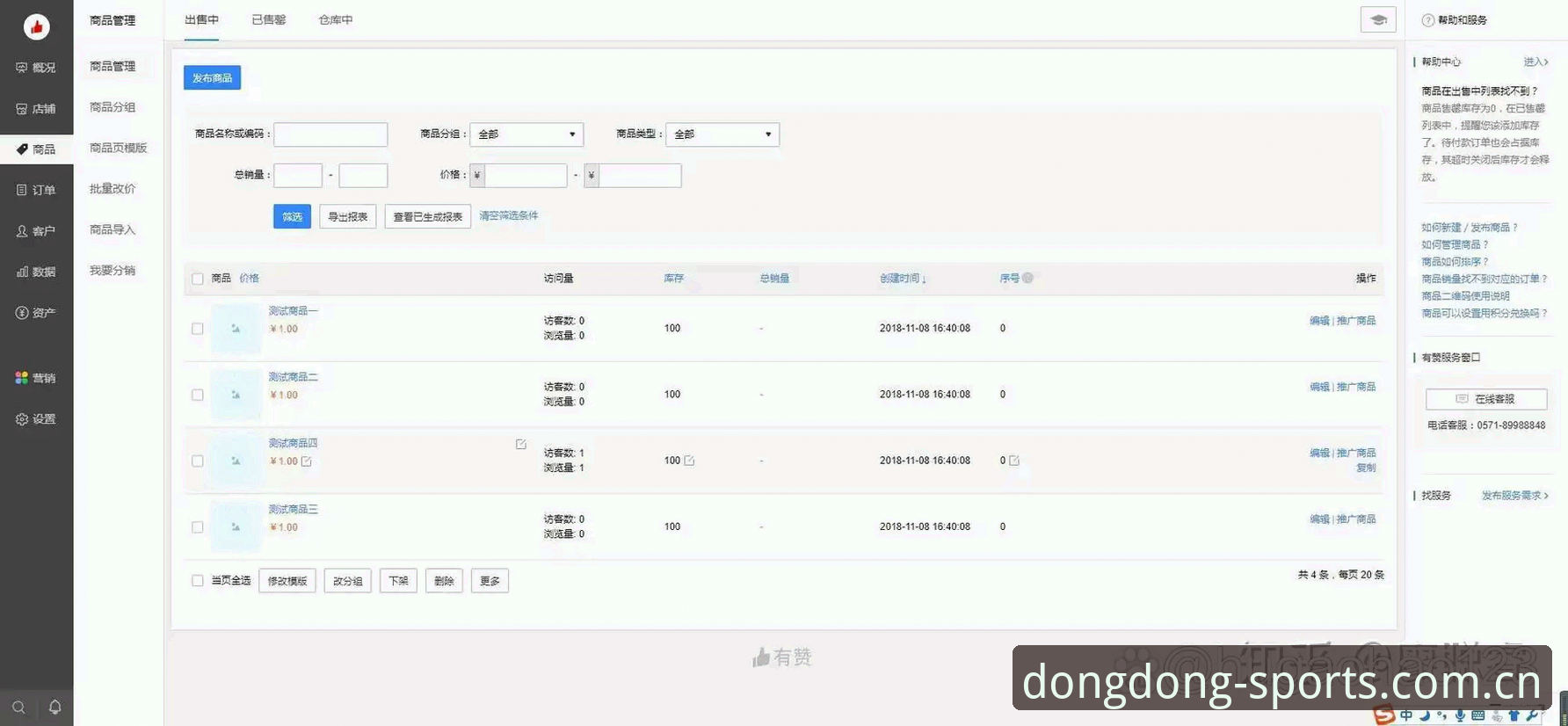Click 导出报表 button

(x=348, y=217)
